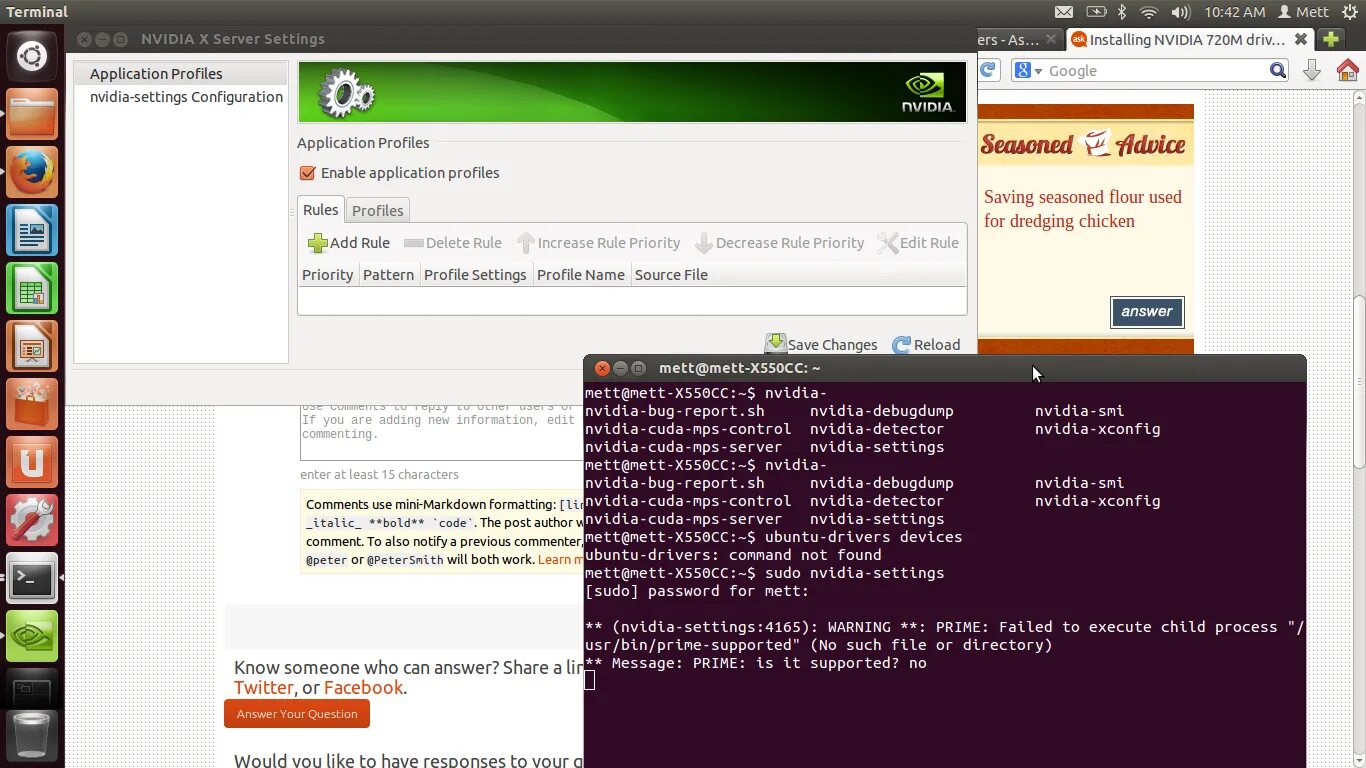Open the Mett user menu
This screenshot has width=1366, height=768.
click(1303, 12)
